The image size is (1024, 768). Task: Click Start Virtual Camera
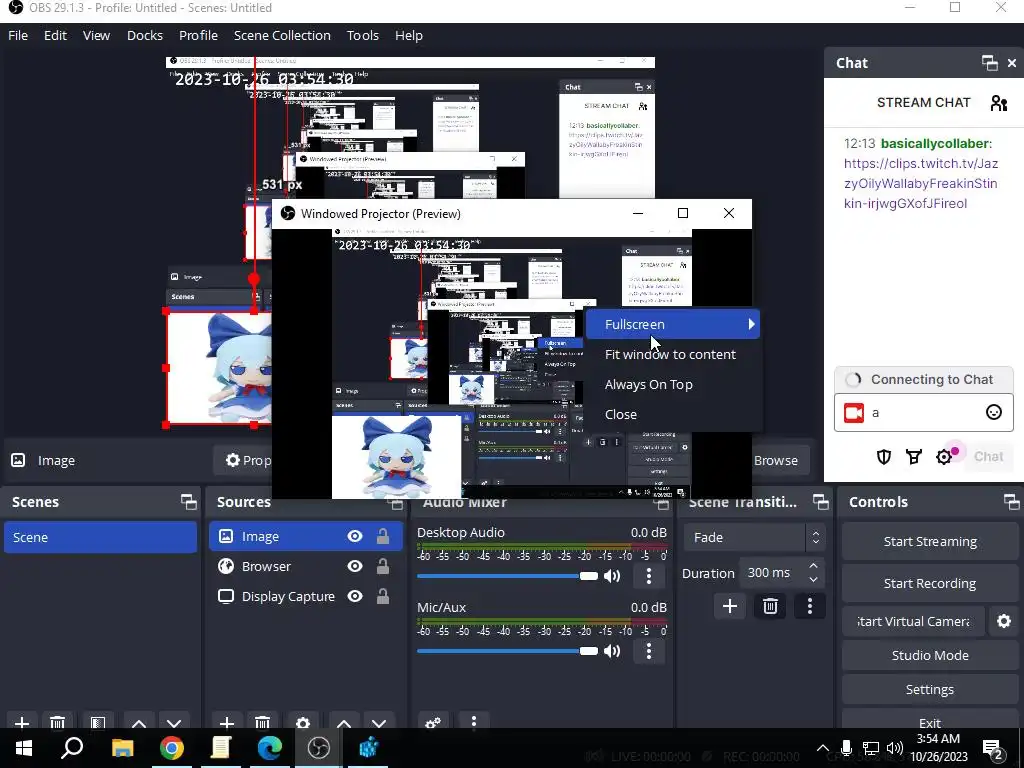point(913,621)
